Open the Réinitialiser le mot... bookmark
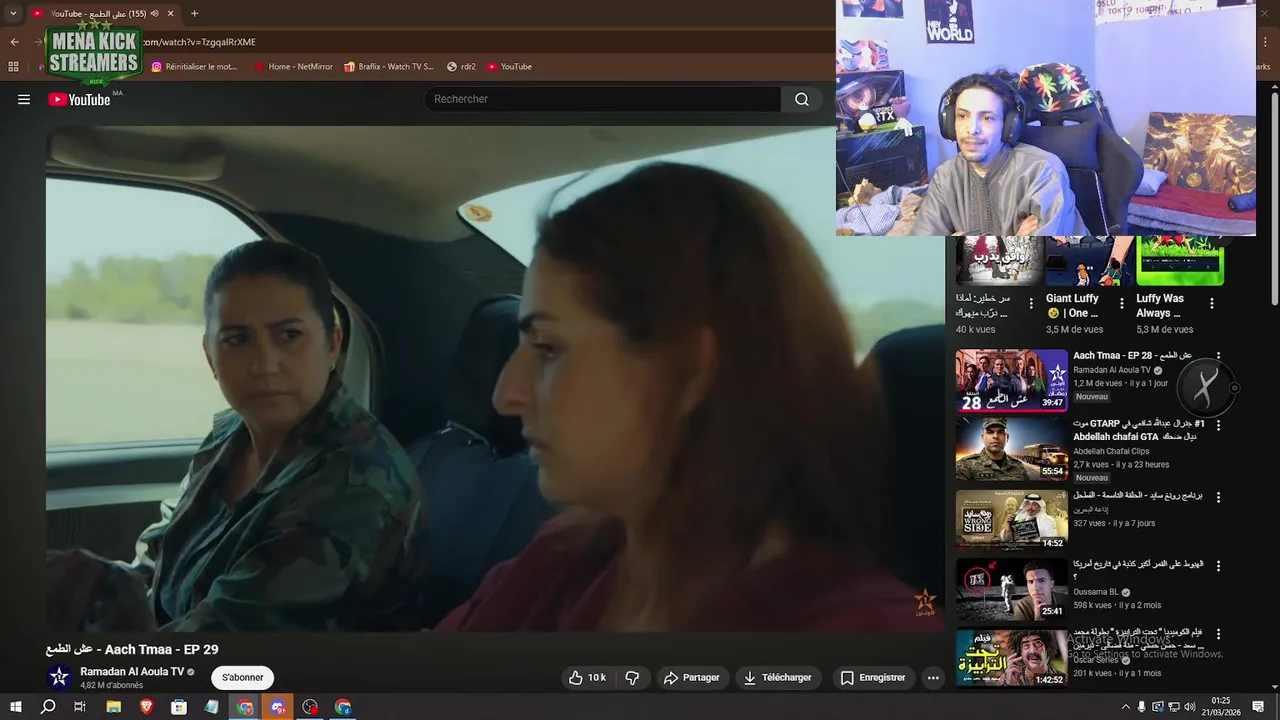 pos(194,67)
